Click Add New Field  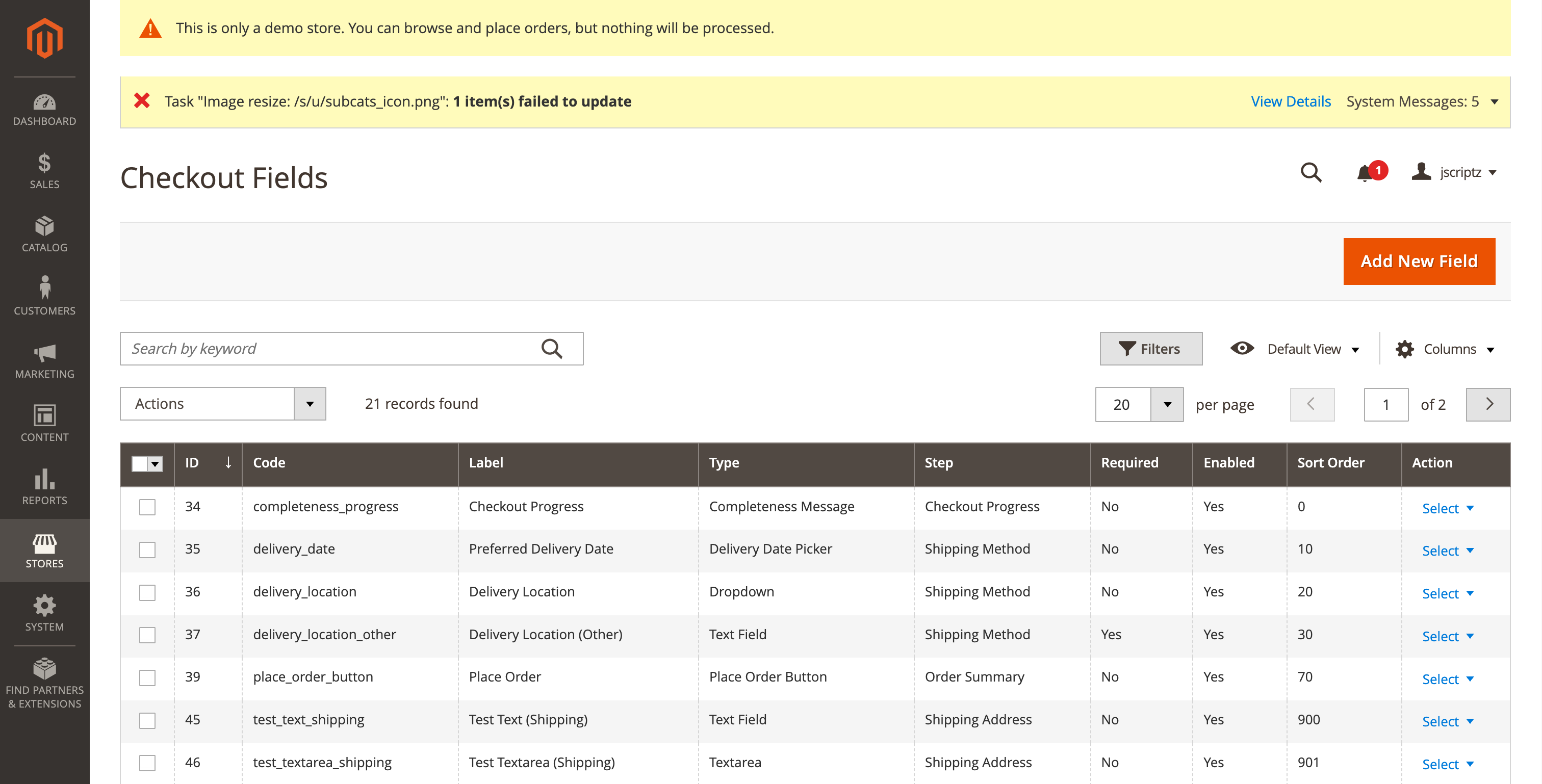[1419, 261]
